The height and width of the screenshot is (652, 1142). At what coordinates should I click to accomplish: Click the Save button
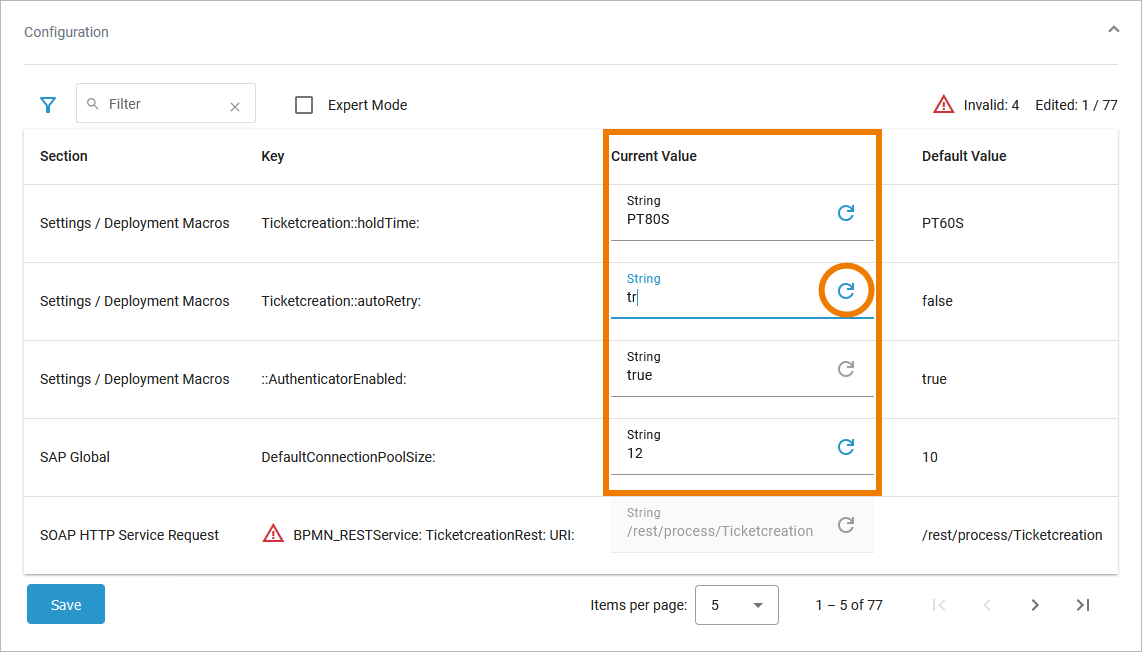click(x=66, y=605)
